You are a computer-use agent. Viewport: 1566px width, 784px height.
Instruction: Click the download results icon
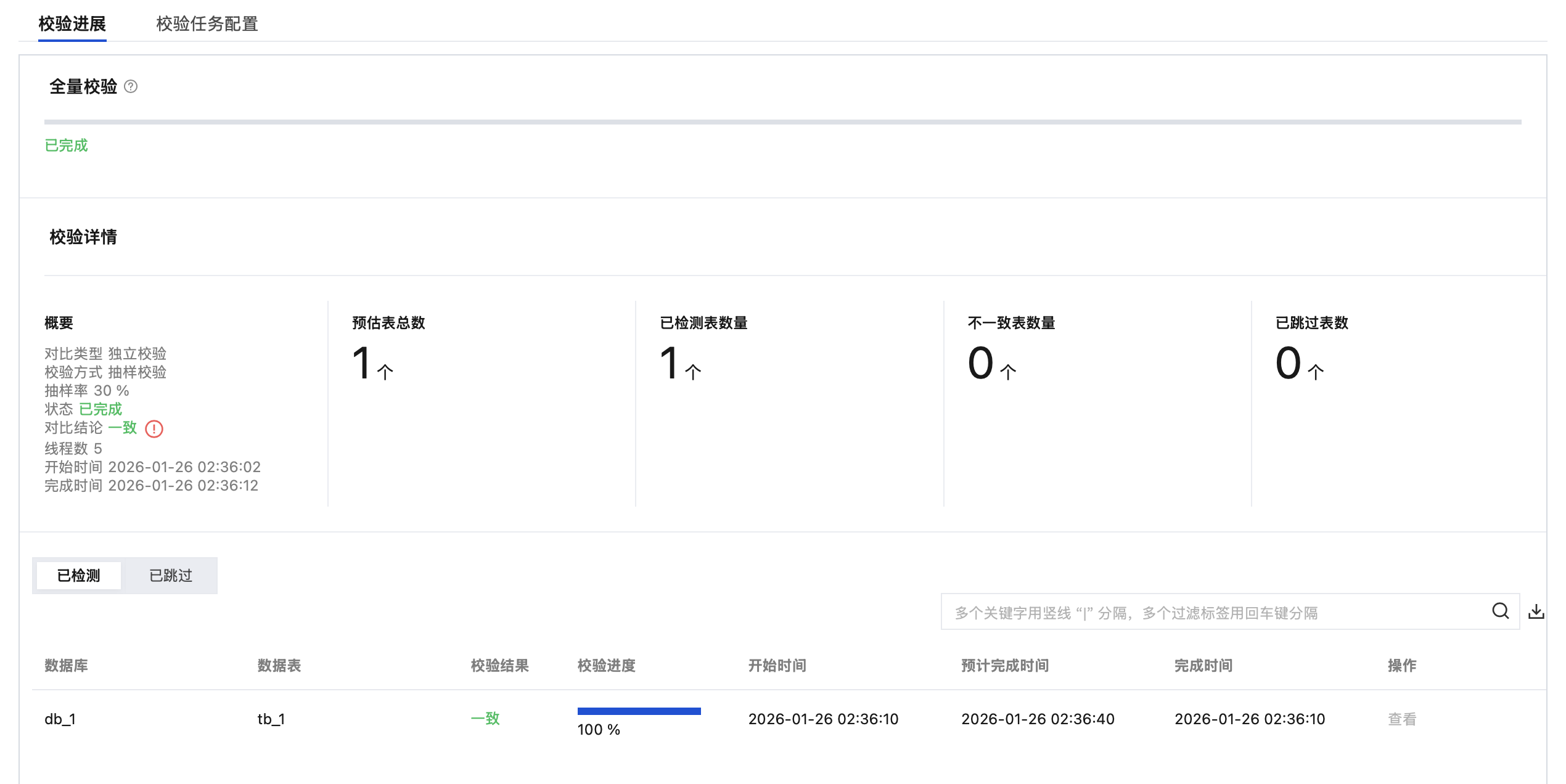[1536, 611]
